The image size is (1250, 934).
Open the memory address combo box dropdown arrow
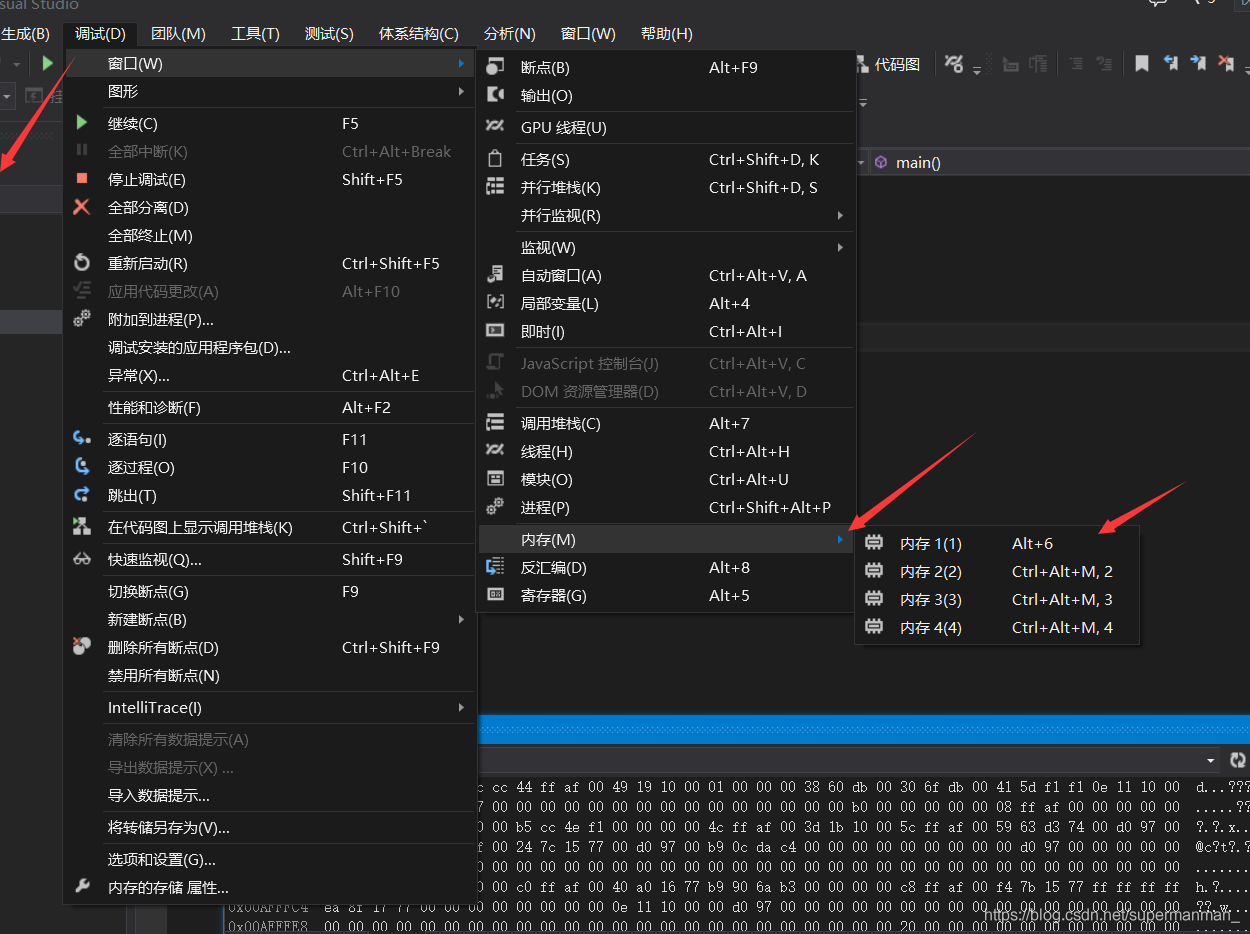tap(1211, 760)
